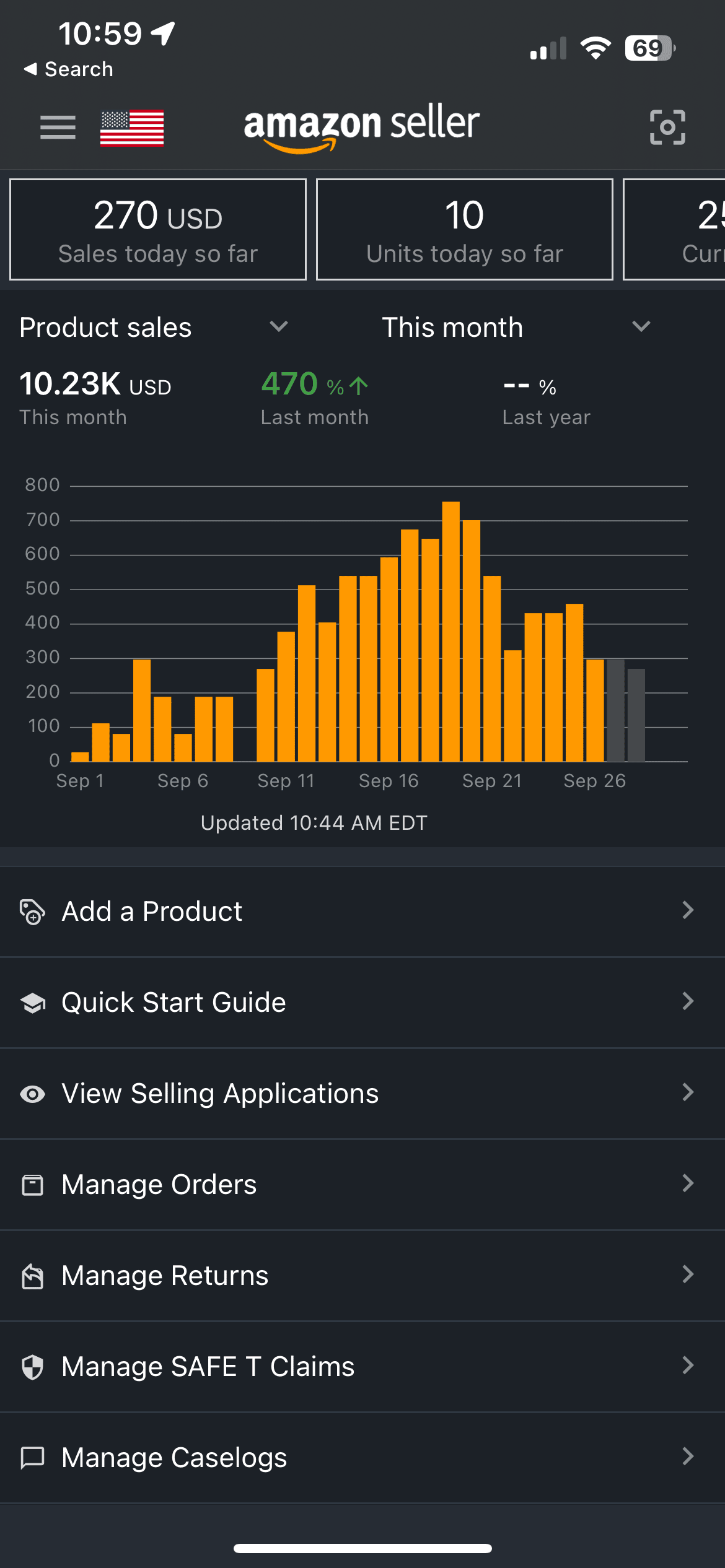Tap the Sales today so far card

(158, 230)
